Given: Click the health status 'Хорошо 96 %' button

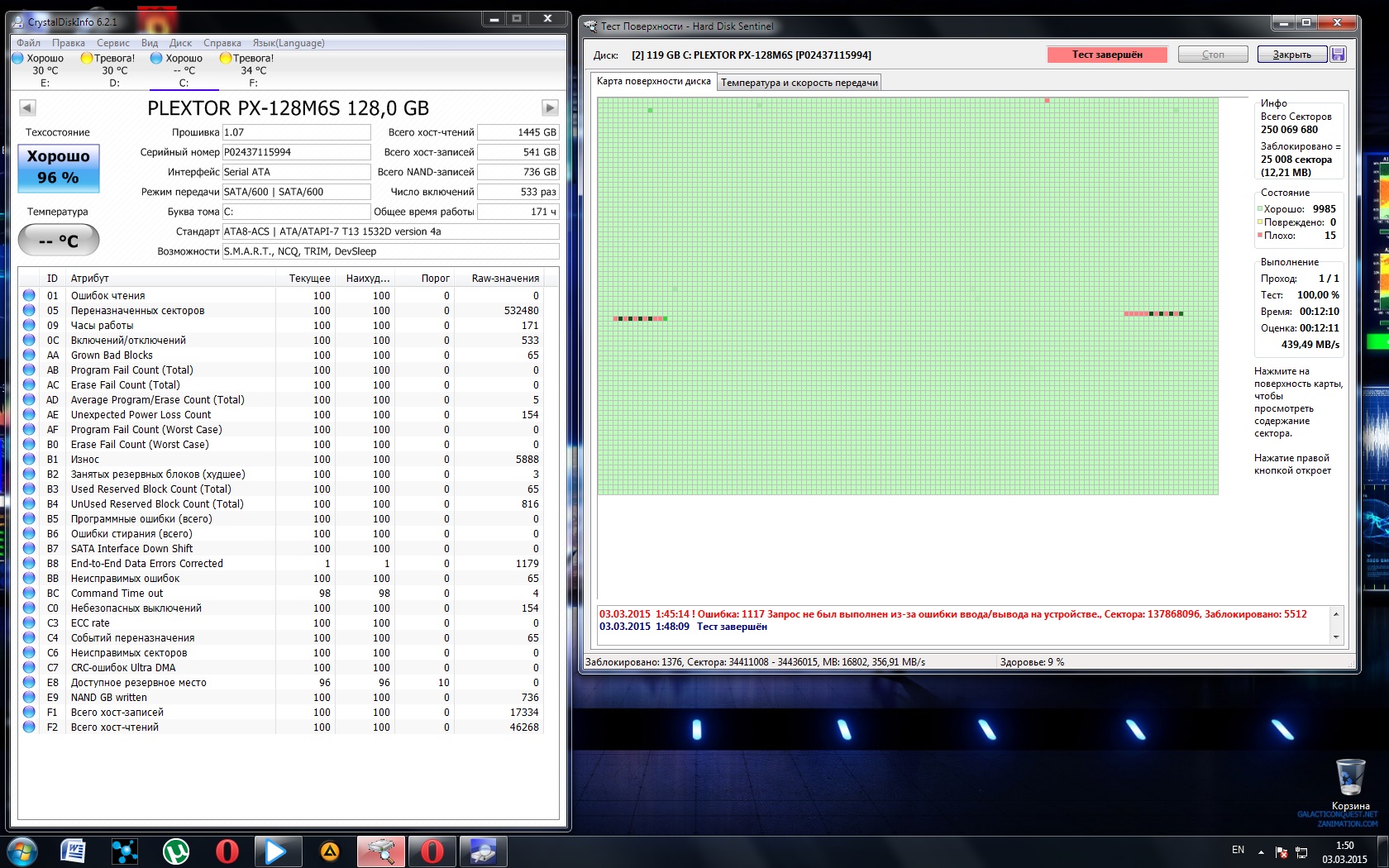Looking at the screenshot, I should (x=59, y=168).
